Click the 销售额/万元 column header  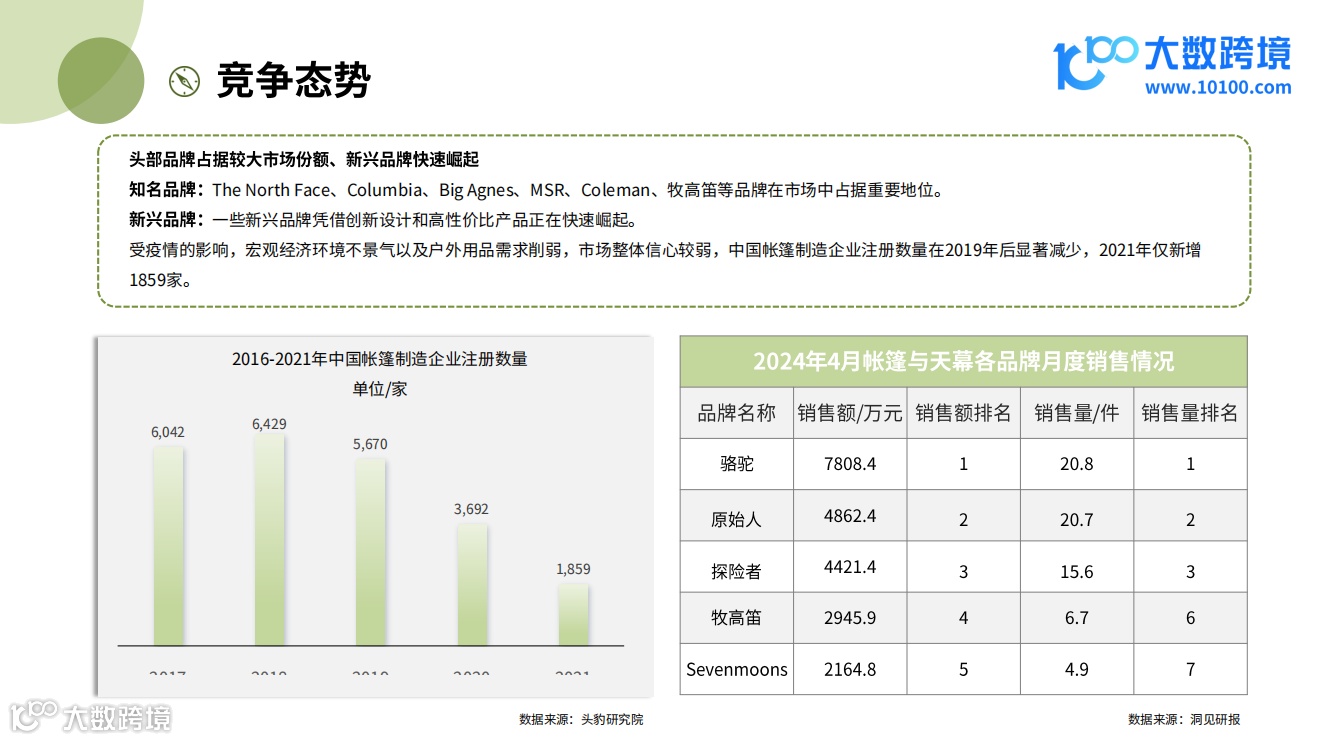point(850,413)
